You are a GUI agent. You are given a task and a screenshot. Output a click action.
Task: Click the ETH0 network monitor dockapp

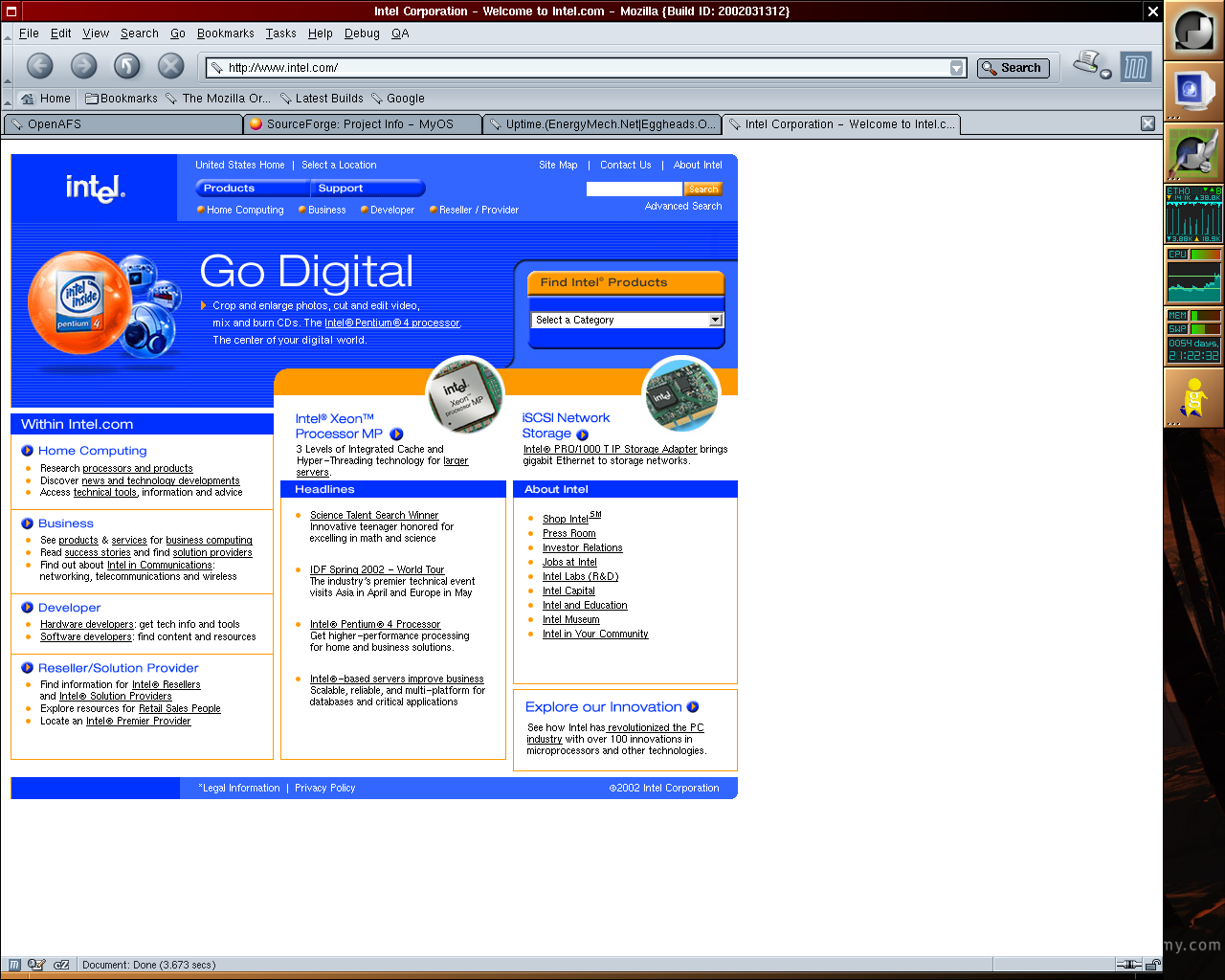tap(1193, 213)
